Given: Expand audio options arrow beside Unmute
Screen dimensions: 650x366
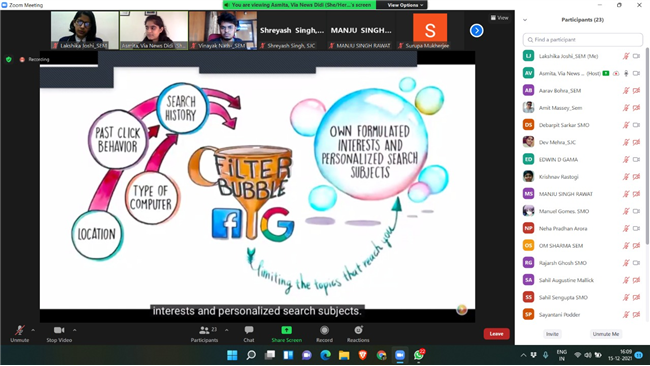Looking at the screenshot, I should [x=33, y=330].
